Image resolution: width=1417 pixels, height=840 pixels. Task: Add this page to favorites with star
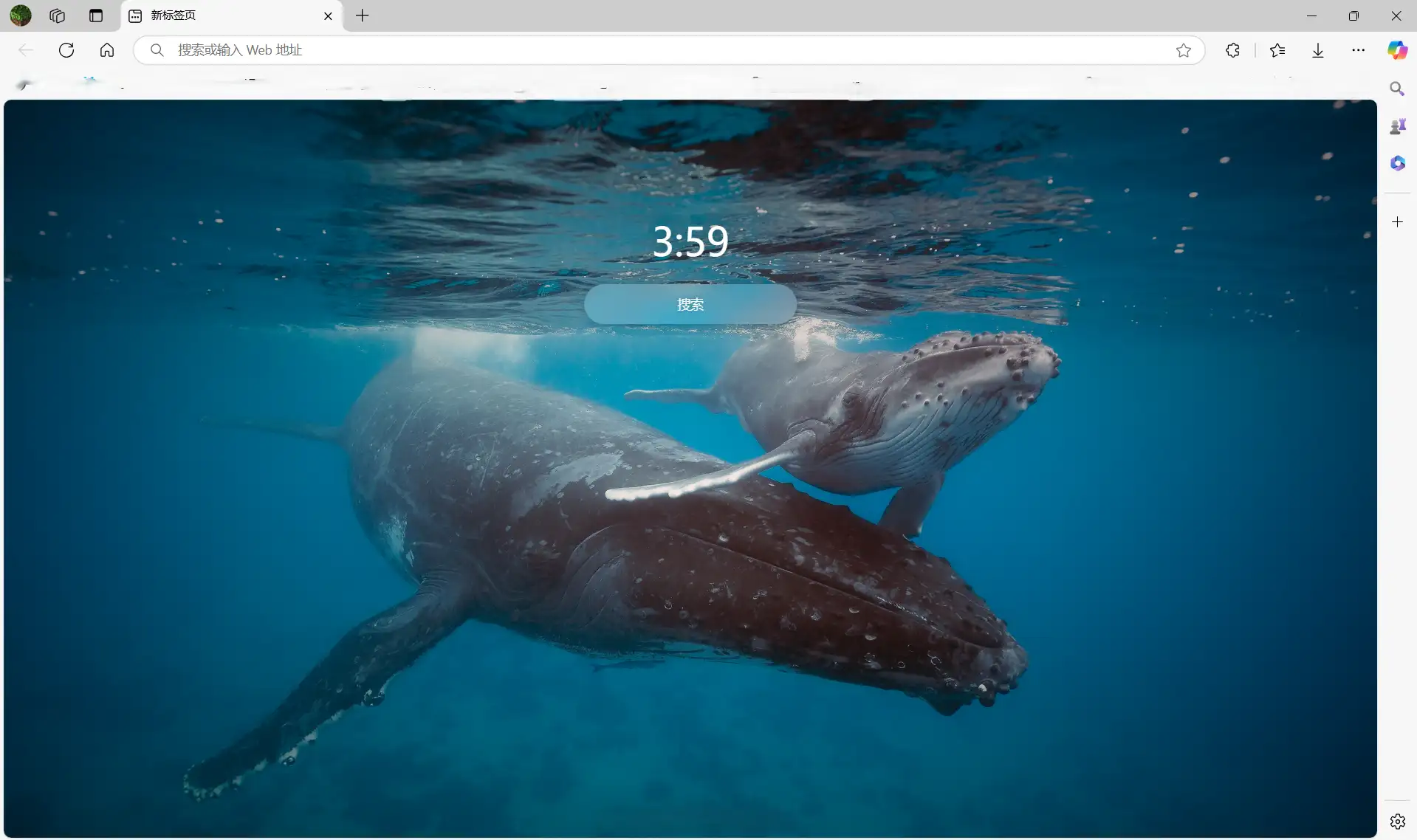pyautogui.click(x=1184, y=50)
